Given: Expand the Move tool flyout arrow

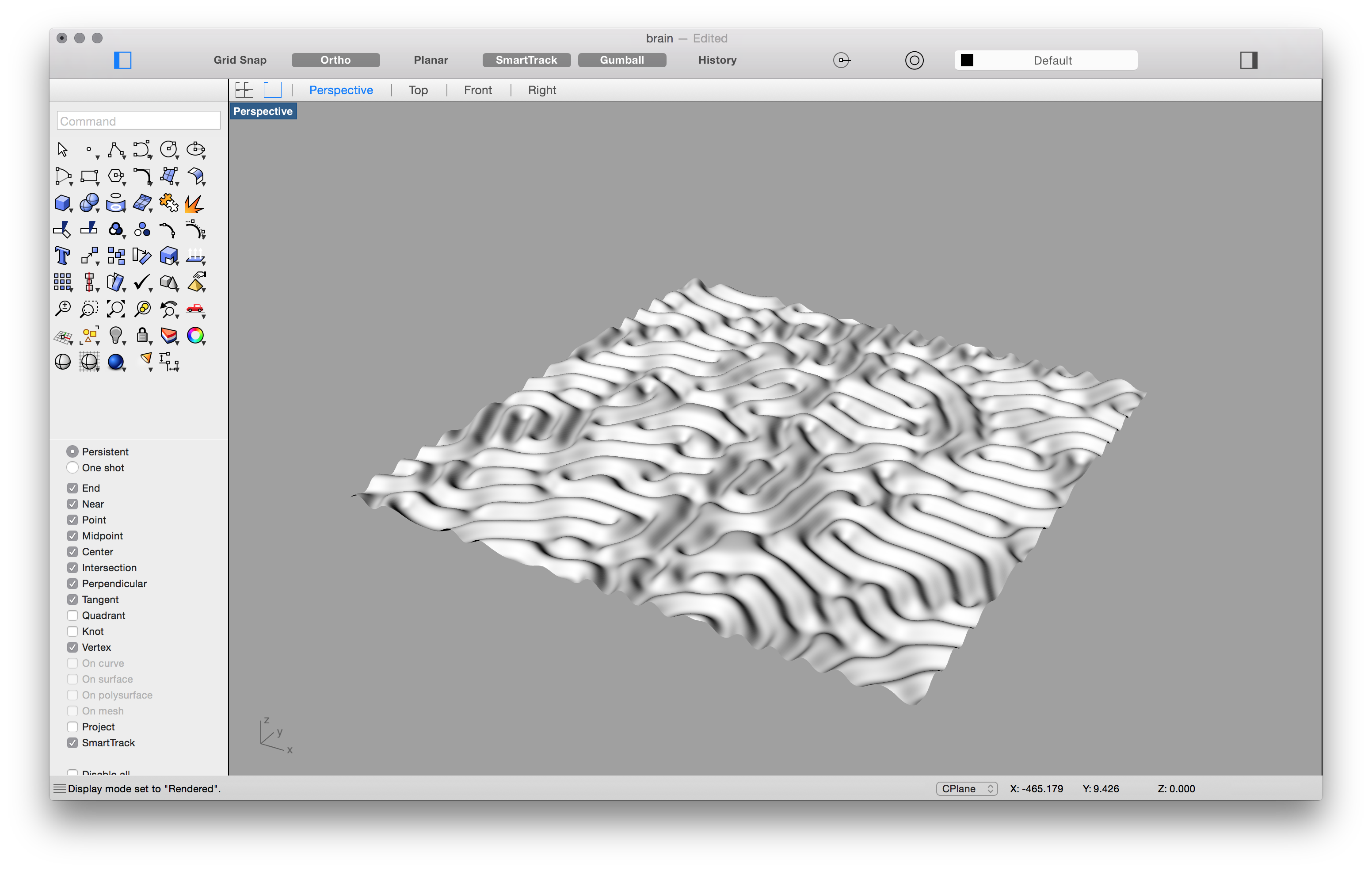Looking at the screenshot, I should 98,264.
